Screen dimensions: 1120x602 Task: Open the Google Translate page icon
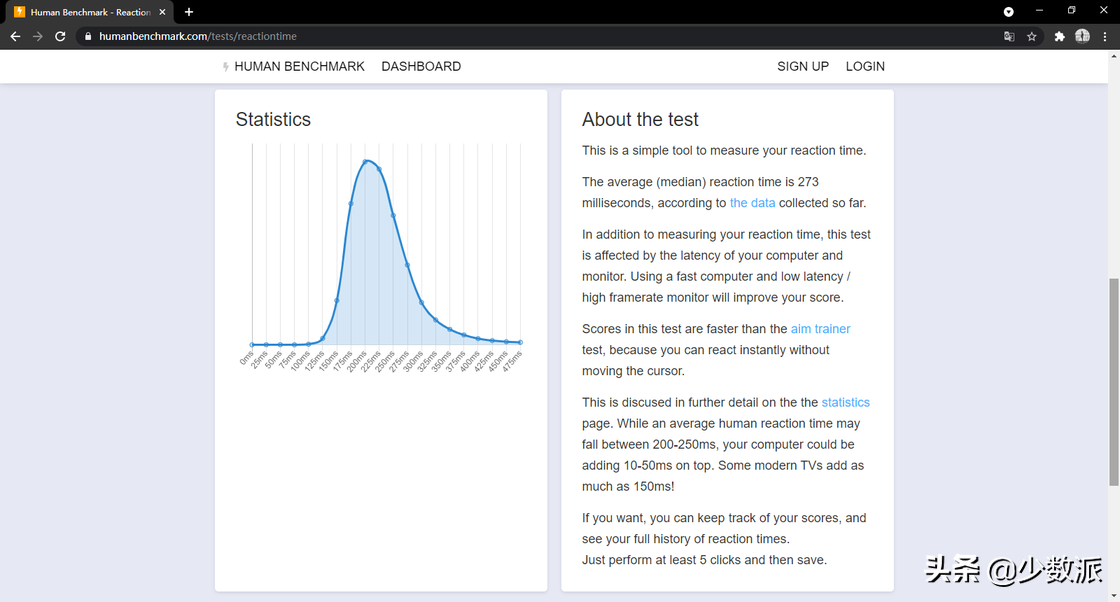coord(1009,36)
